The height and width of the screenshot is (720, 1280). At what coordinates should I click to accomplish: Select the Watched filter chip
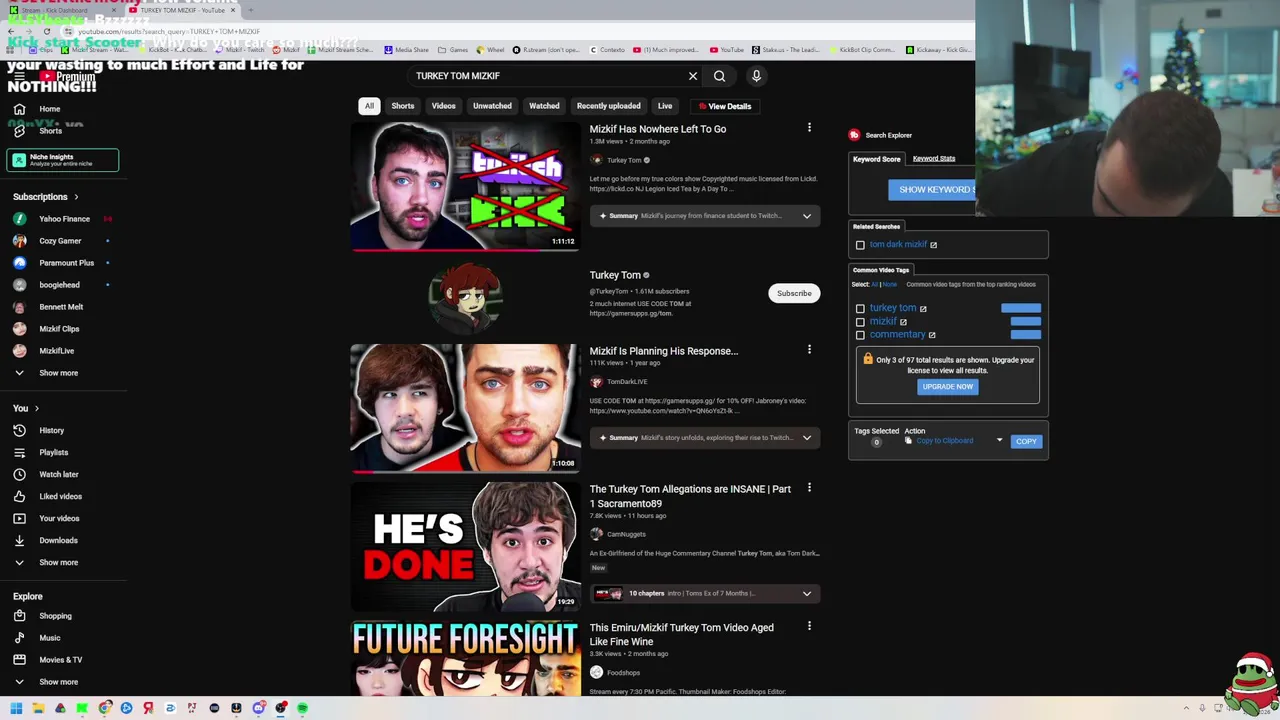pyautogui.click(x=544, y=106)
